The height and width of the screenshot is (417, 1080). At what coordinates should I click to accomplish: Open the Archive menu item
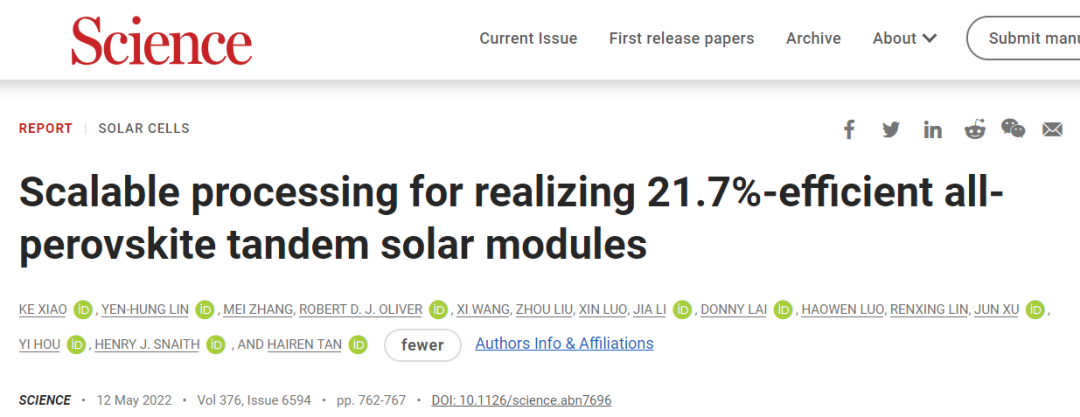point(813,38)
